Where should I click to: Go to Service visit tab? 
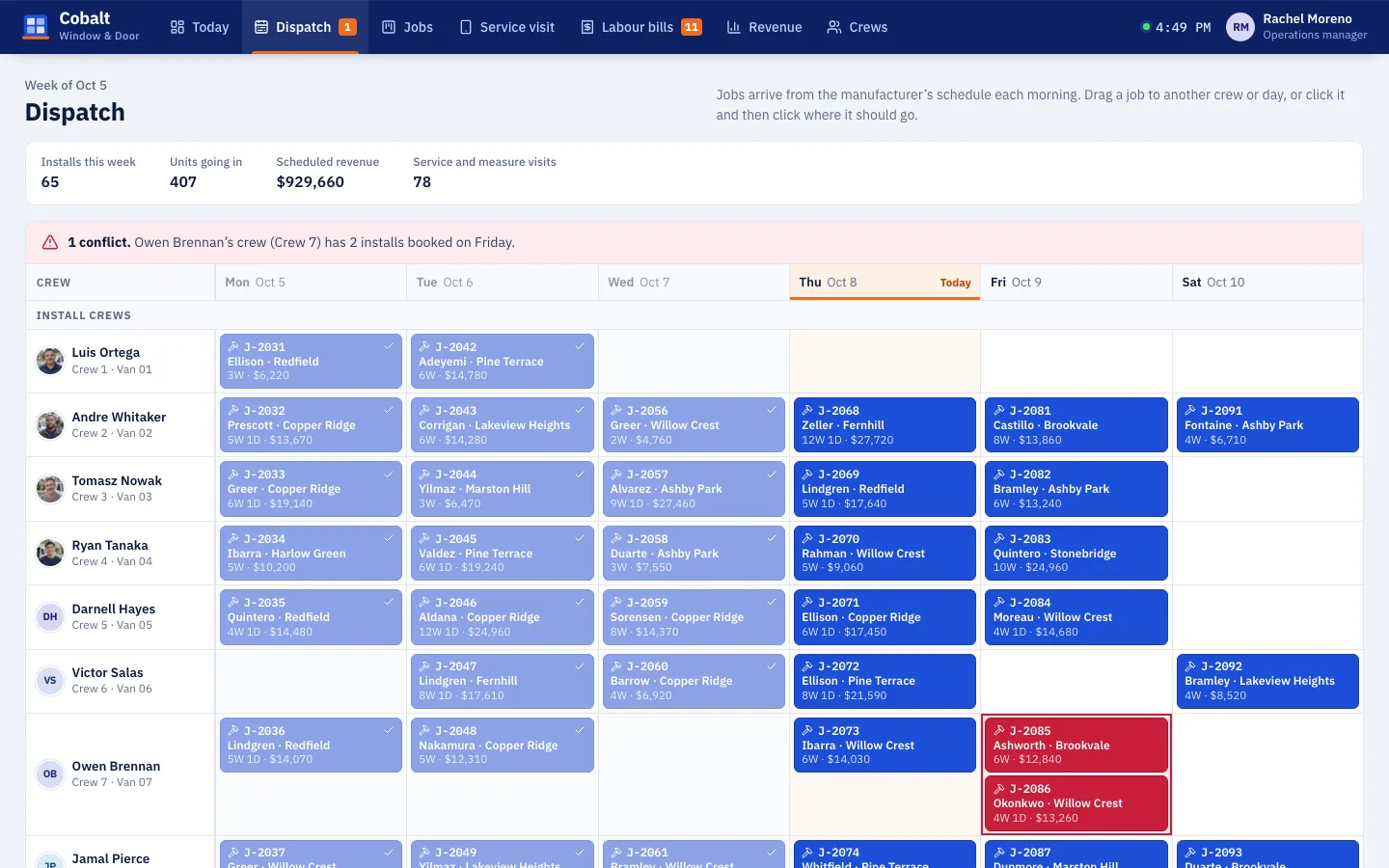pos(507,27)
